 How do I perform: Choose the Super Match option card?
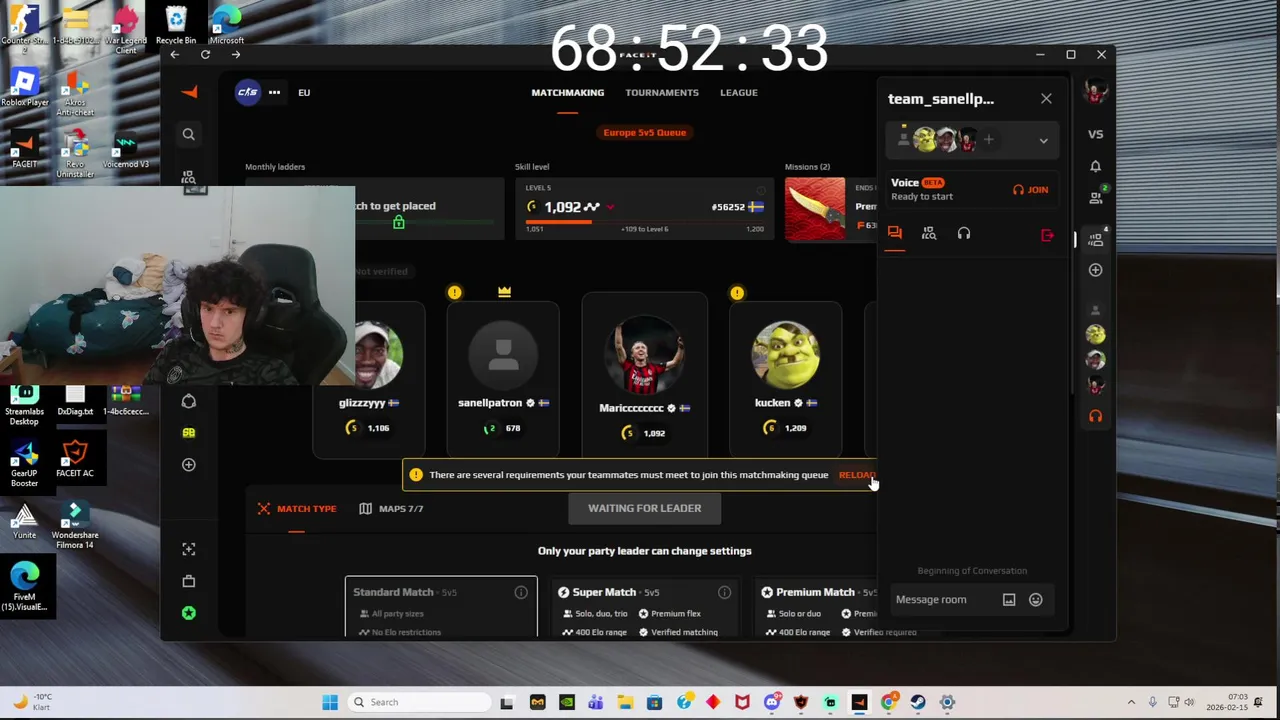643,606
